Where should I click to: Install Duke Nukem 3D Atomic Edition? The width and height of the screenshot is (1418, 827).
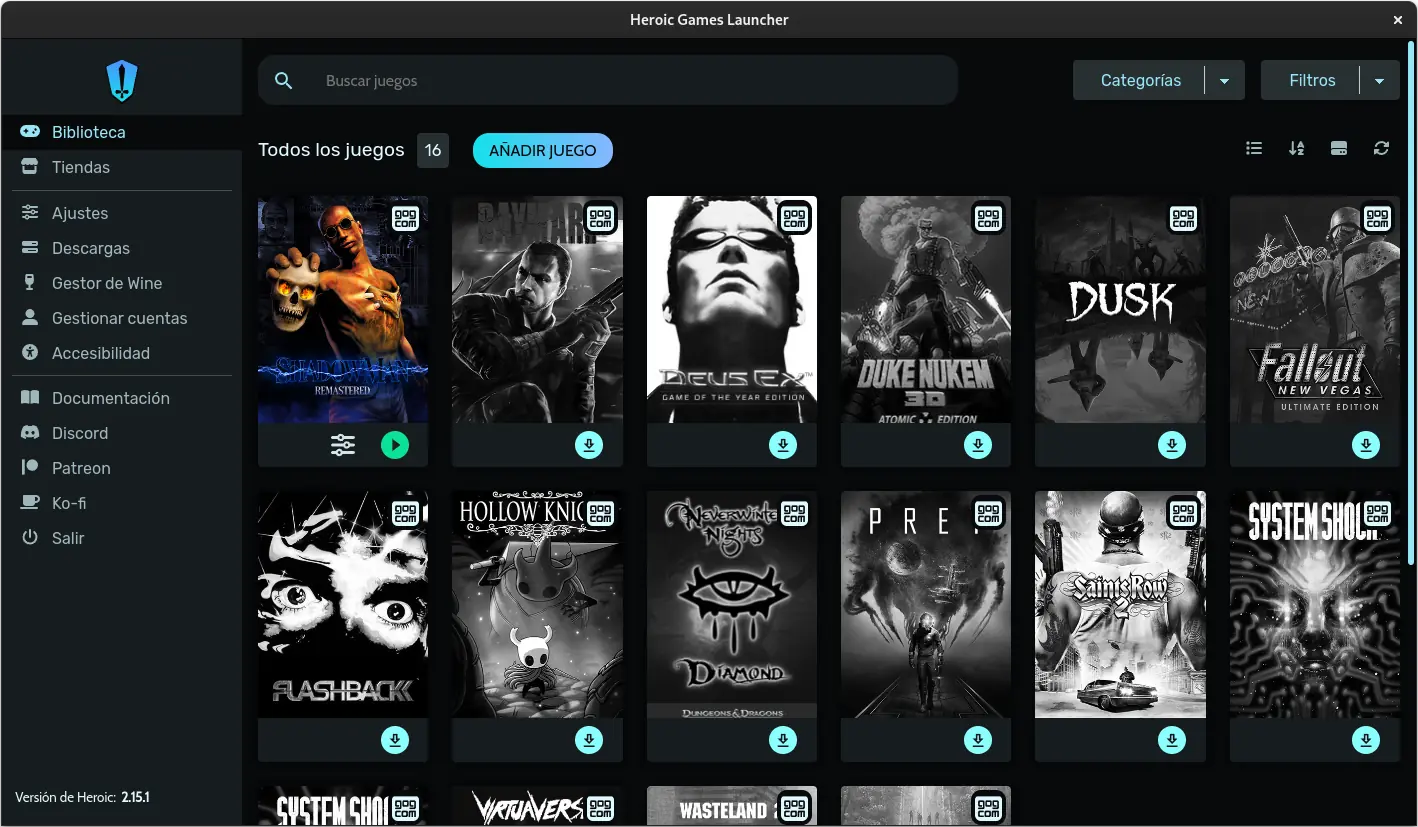click(x=978, y=445)
